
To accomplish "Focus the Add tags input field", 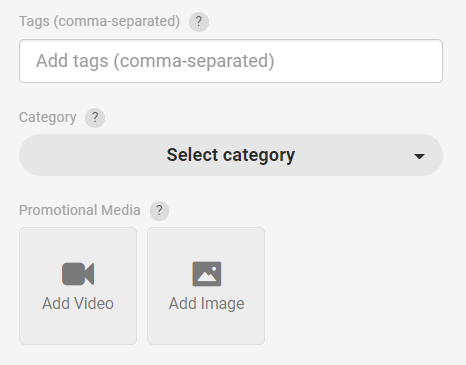I will (231, 61).
